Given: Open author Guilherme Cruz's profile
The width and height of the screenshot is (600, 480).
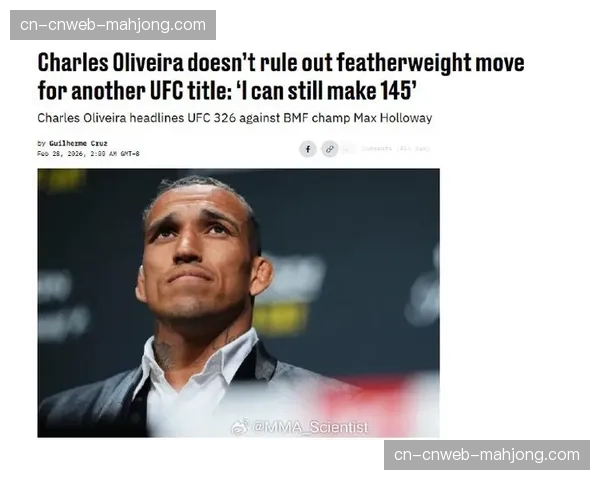Looking at the screenshot, I should pyautogui.click(x=78, y=143).
